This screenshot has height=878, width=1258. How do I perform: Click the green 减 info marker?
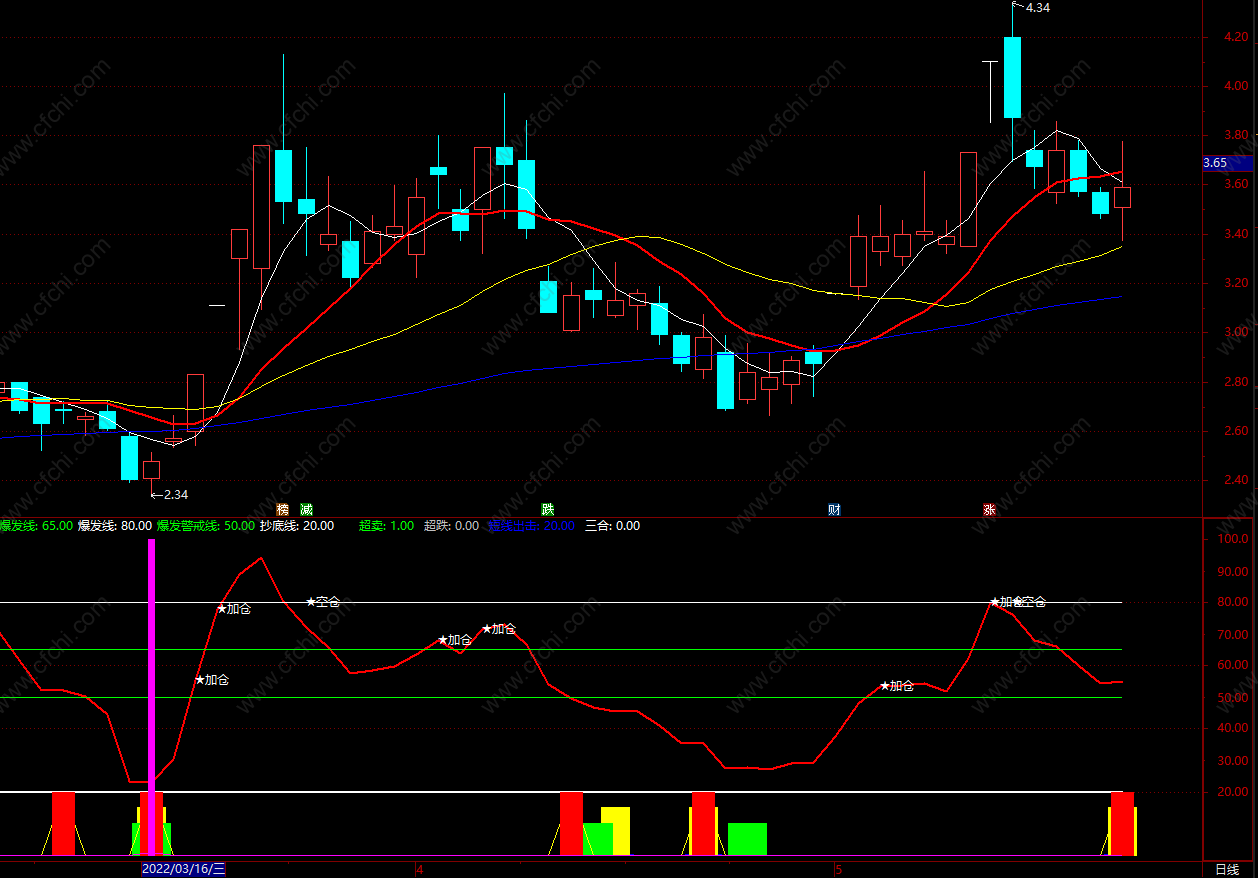click(306, 509)
